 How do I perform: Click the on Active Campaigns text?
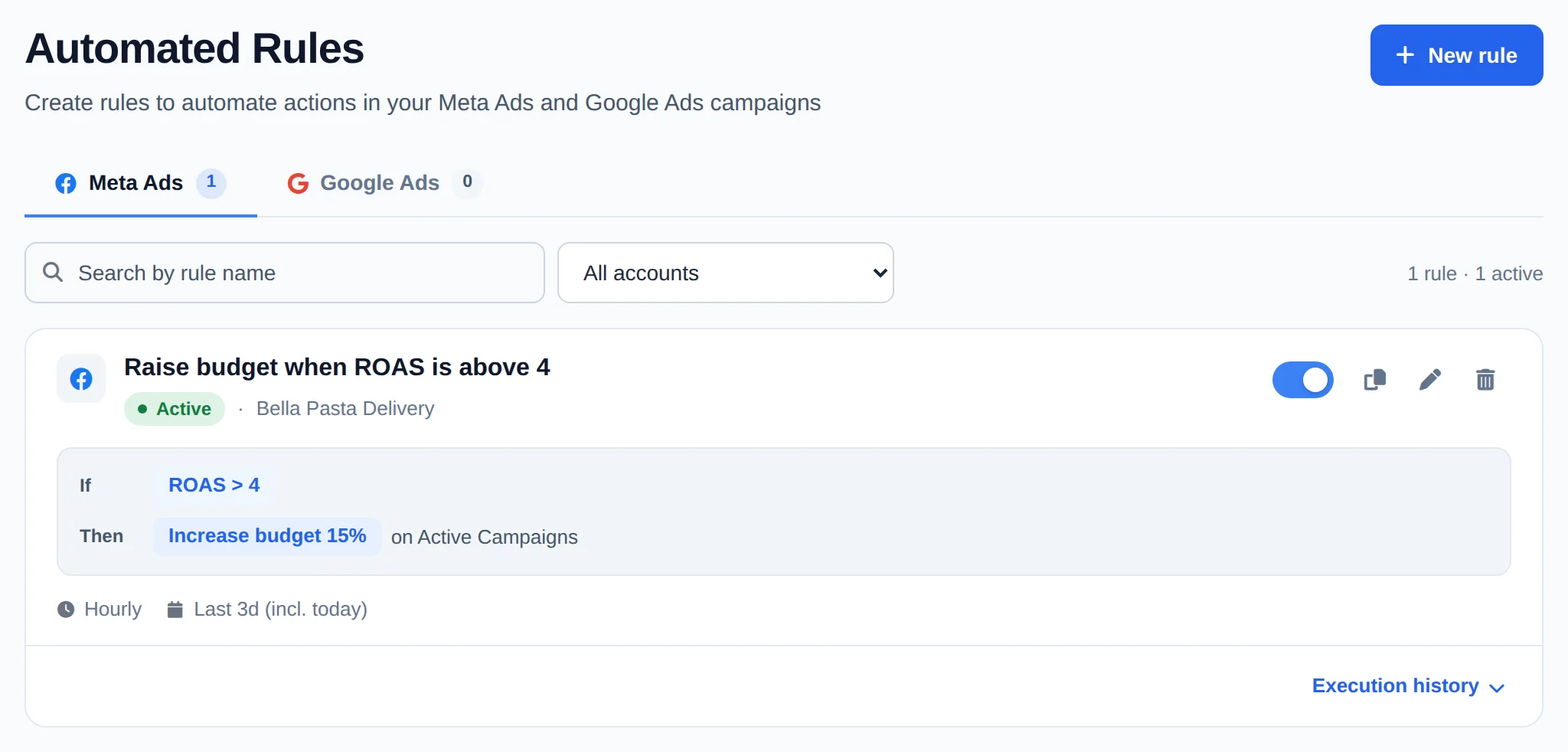(485, 537)
